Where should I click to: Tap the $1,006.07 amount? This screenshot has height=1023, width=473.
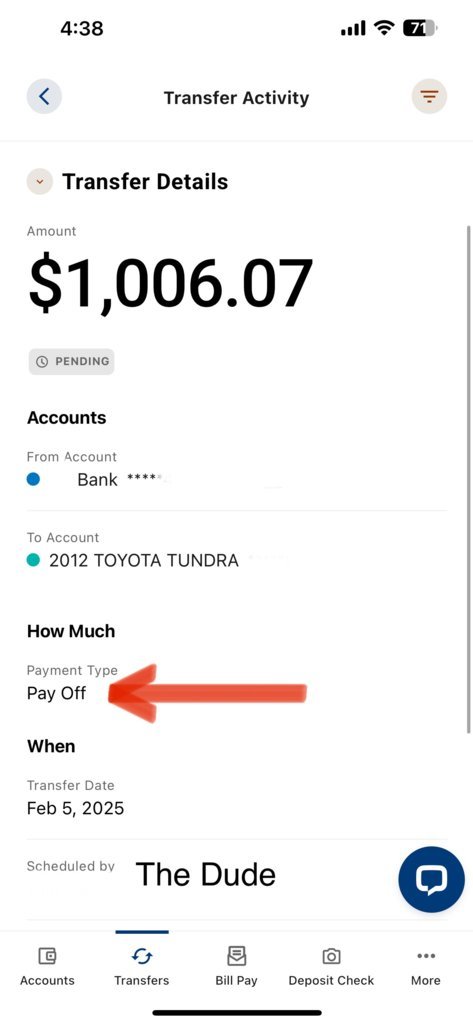click(x=171, y=284)
